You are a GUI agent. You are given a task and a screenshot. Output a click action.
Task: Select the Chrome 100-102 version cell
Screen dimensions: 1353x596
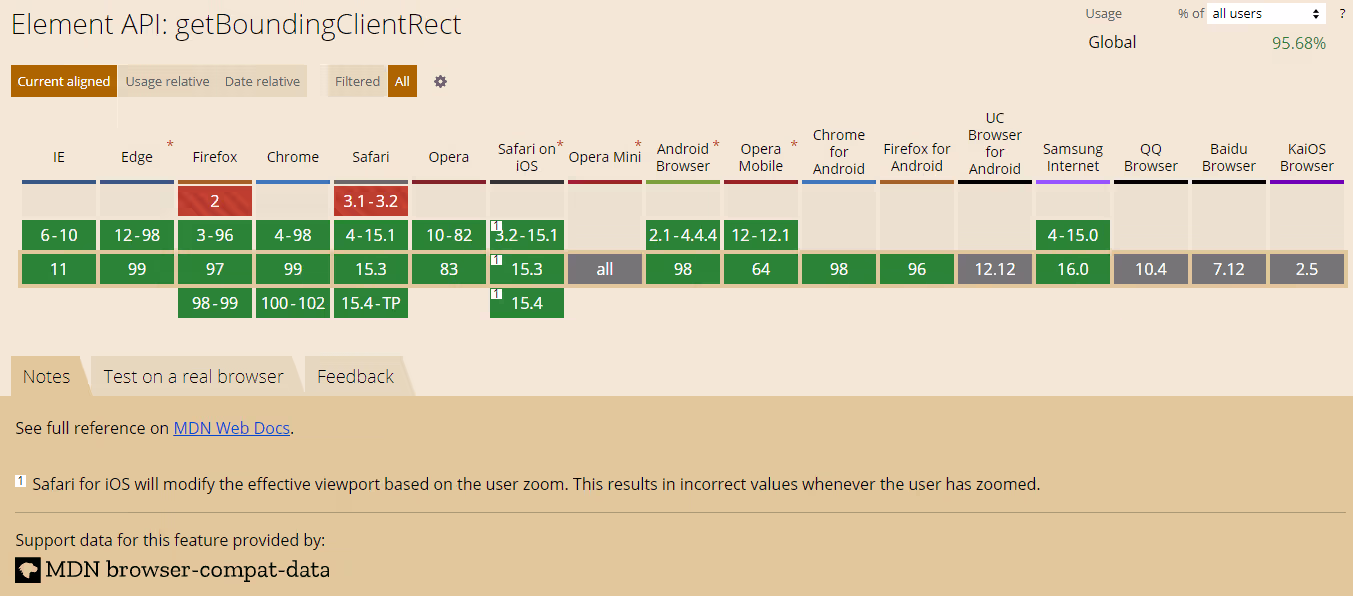293,303
